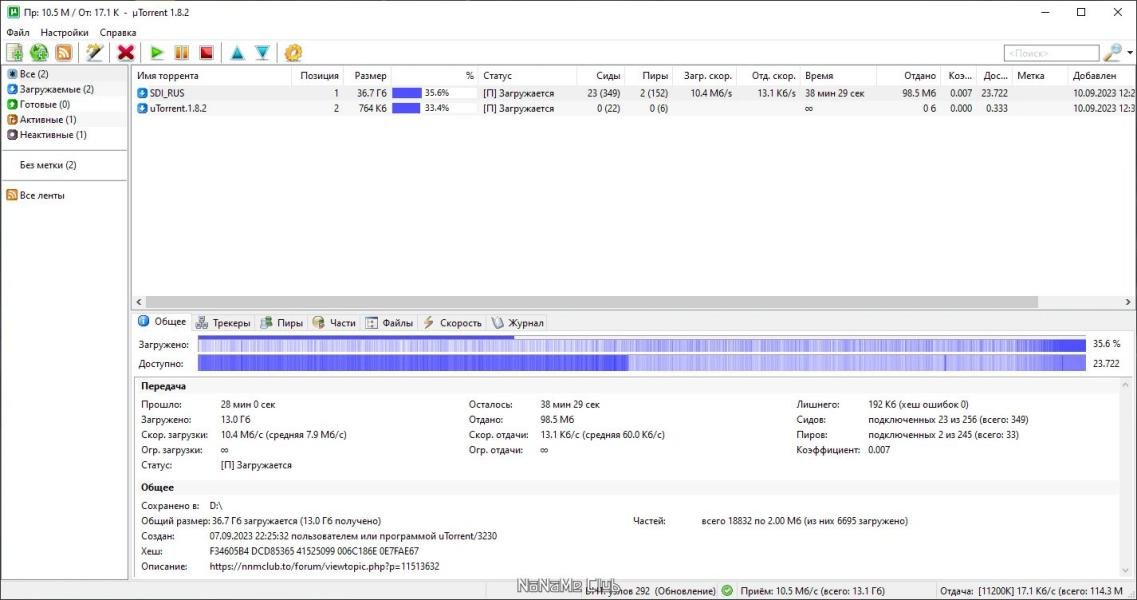Select Загружаемые (2) in the sidebar
The height and width of the screenshot is (600, 1137).
click(56, 89)
